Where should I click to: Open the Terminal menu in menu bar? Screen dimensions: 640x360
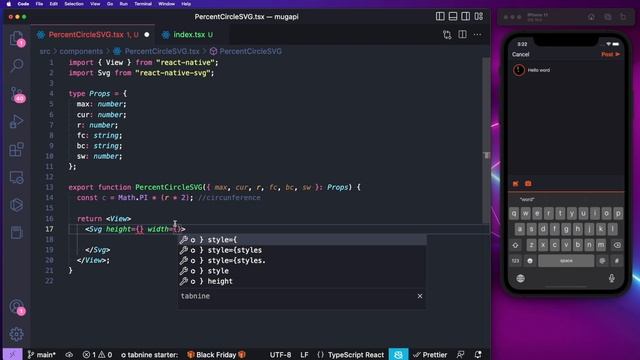143,4
